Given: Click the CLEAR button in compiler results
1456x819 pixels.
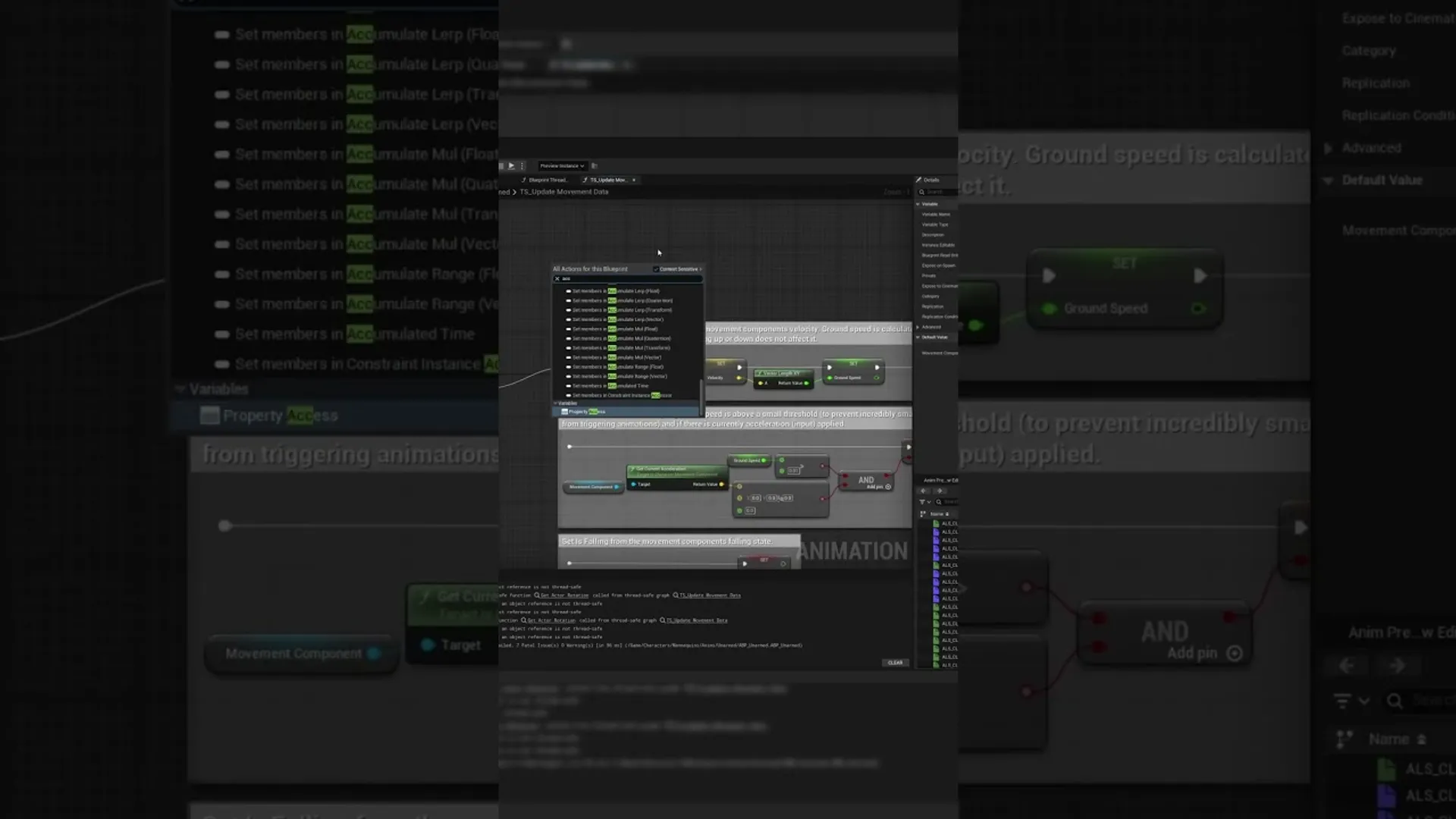Looking at the screenshot, I should [x=895, y=663].
